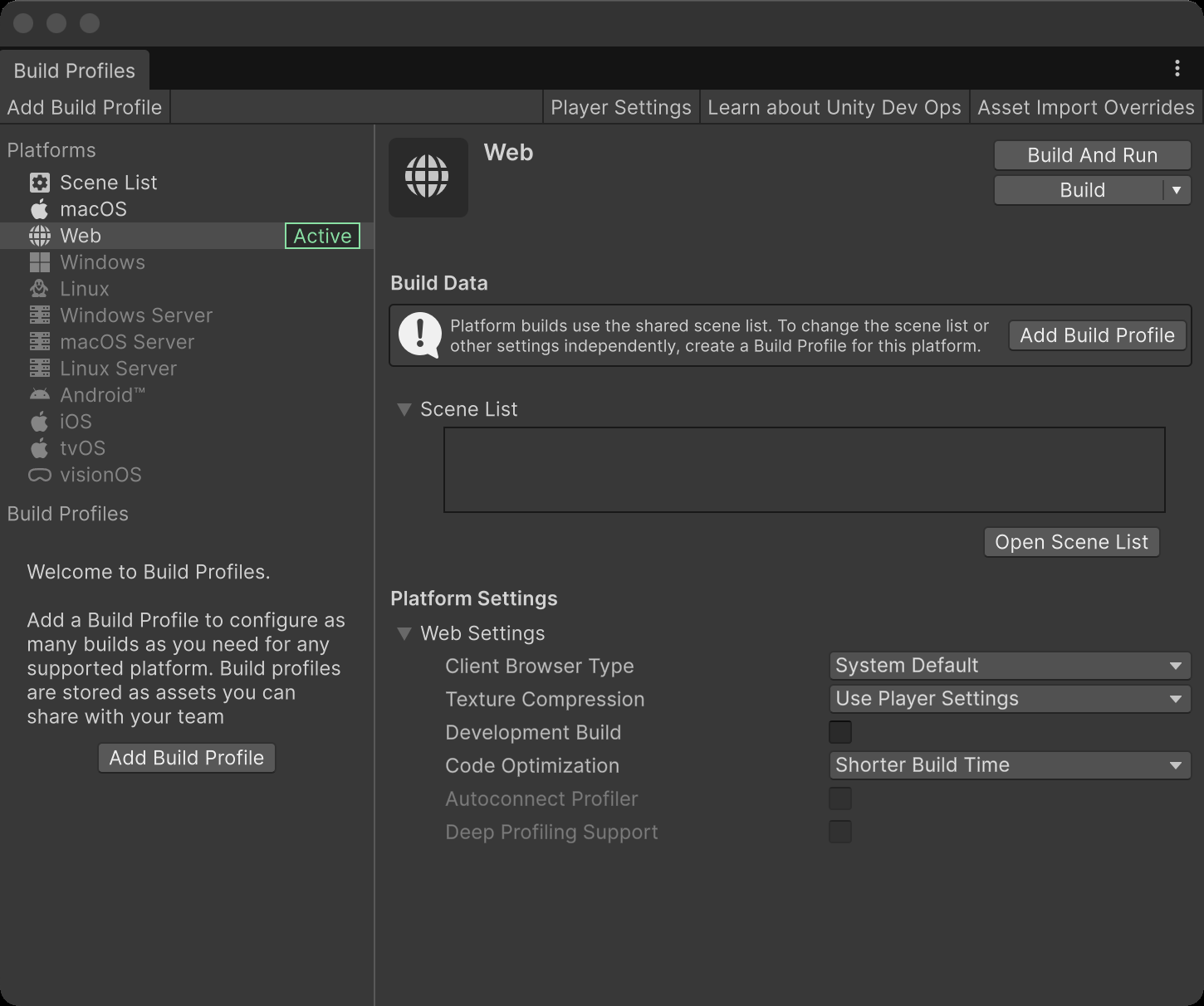Collapse the Scene List section triangle

[404, 409]
